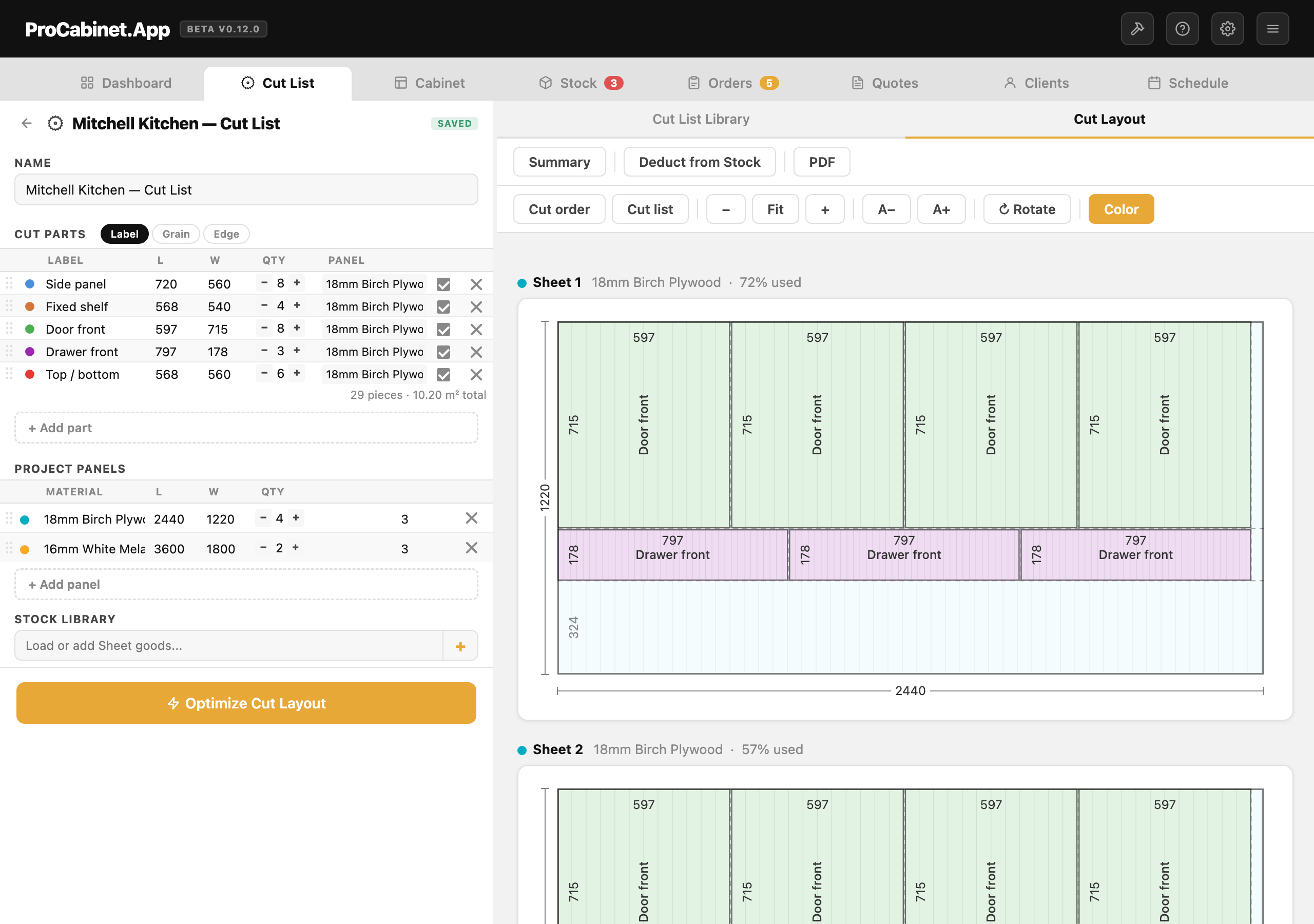Increase 16mm White Melamine panel quantity

(295, 547)
